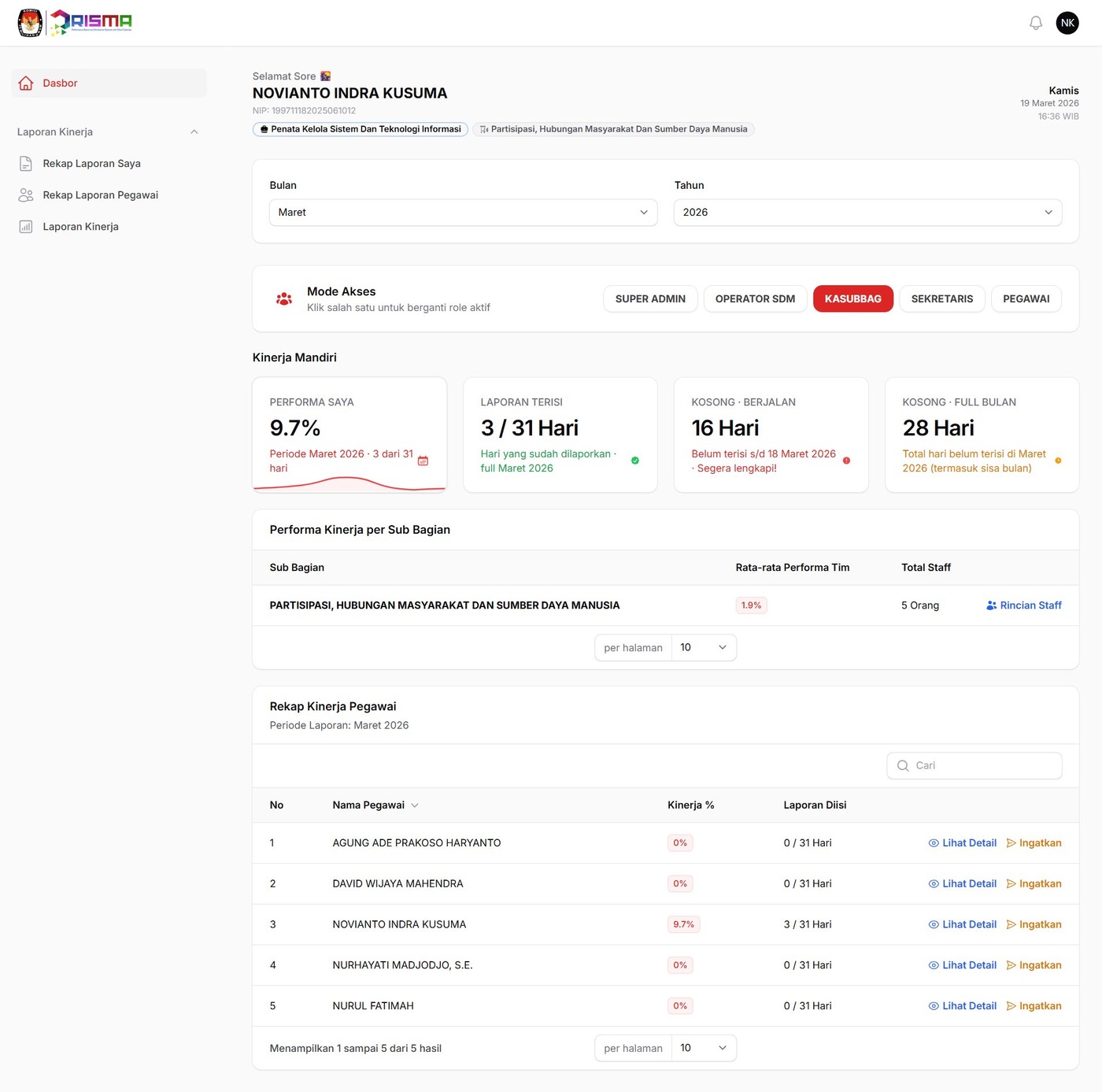Activate the SEKRETARIS access mode
1102x1092 pixels.
942,298
